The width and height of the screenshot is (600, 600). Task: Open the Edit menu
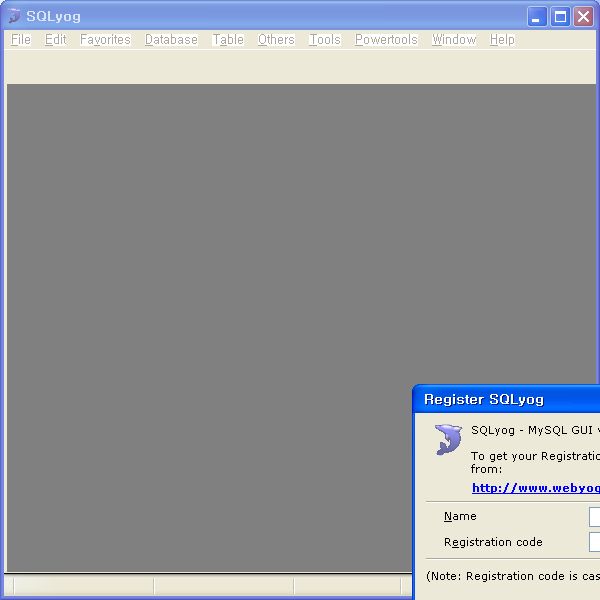56,40
